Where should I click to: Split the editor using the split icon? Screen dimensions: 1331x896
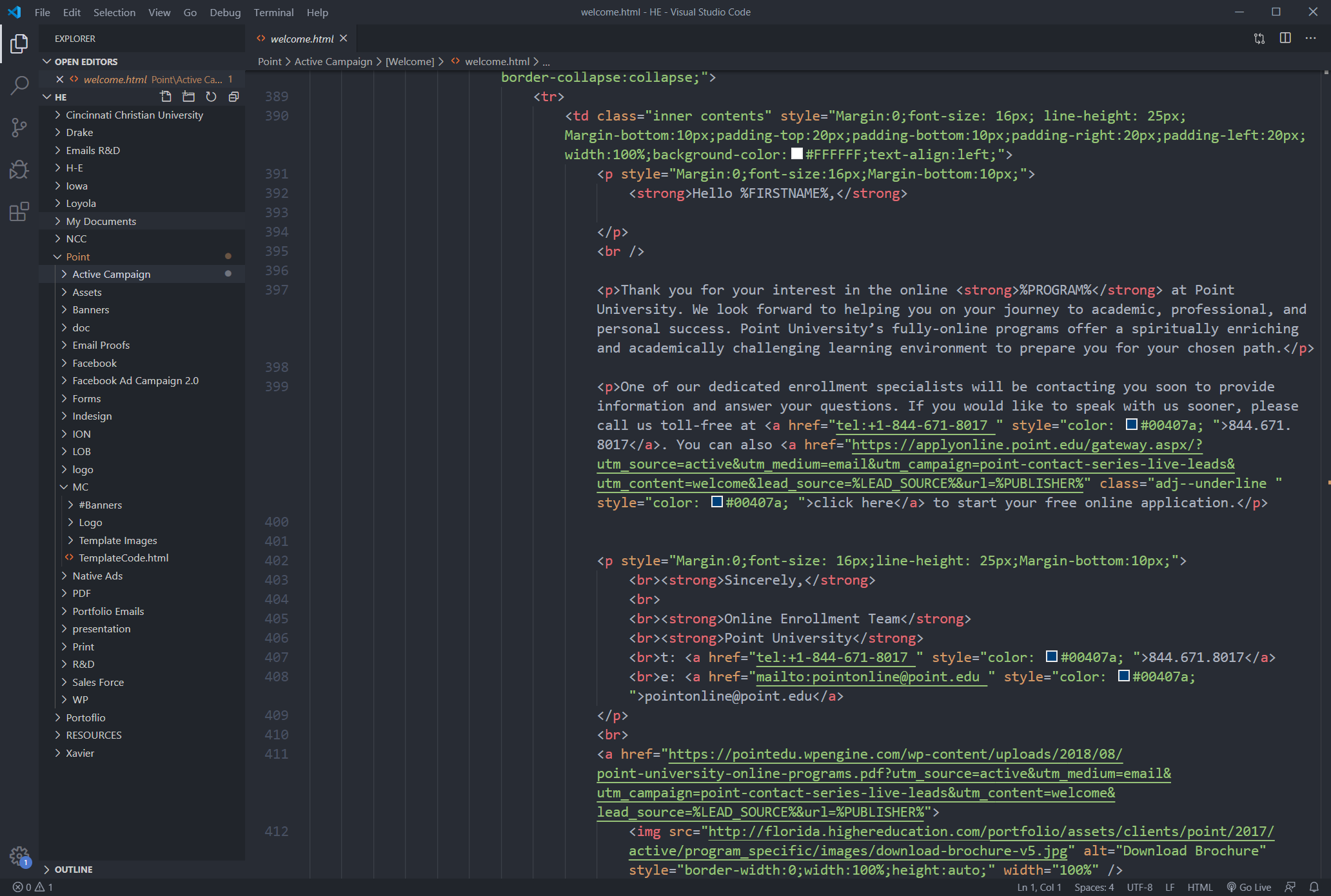pos(1285,38)
